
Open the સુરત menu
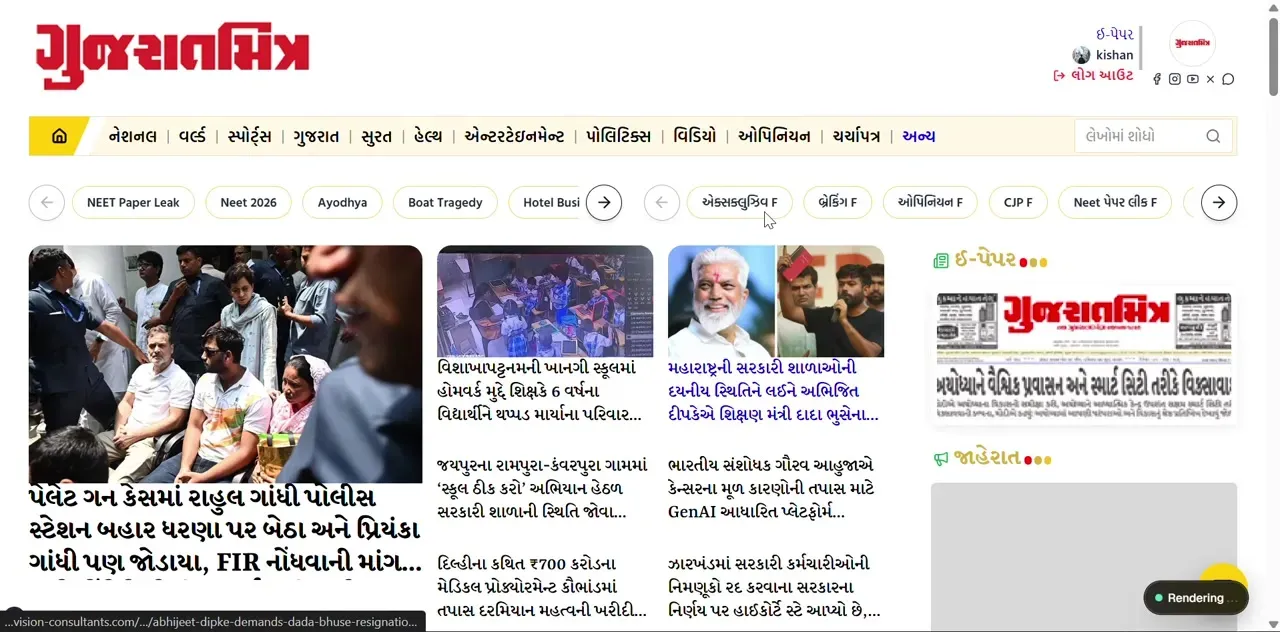(x=377, y=136)
